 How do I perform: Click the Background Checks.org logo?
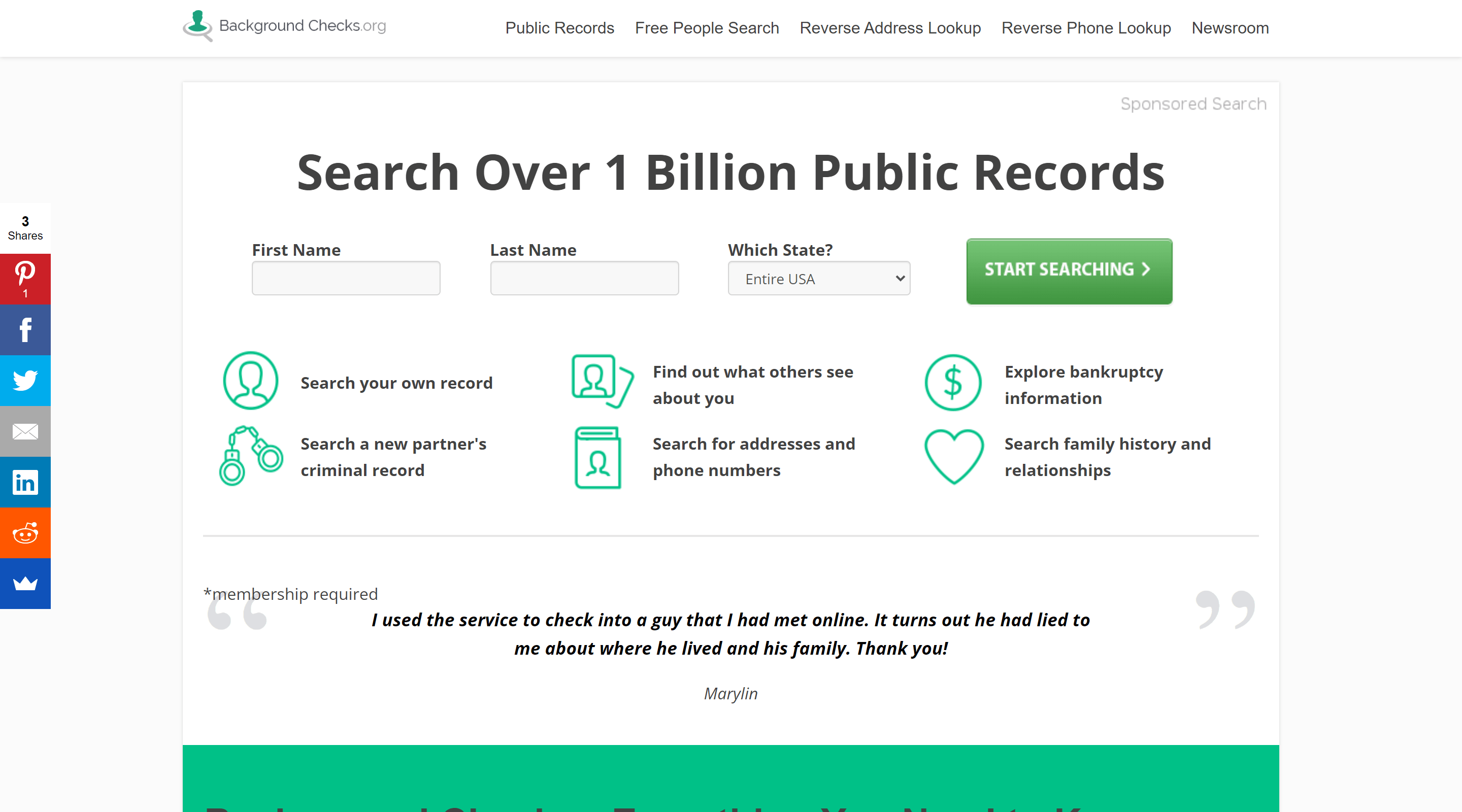pos(284,26)
